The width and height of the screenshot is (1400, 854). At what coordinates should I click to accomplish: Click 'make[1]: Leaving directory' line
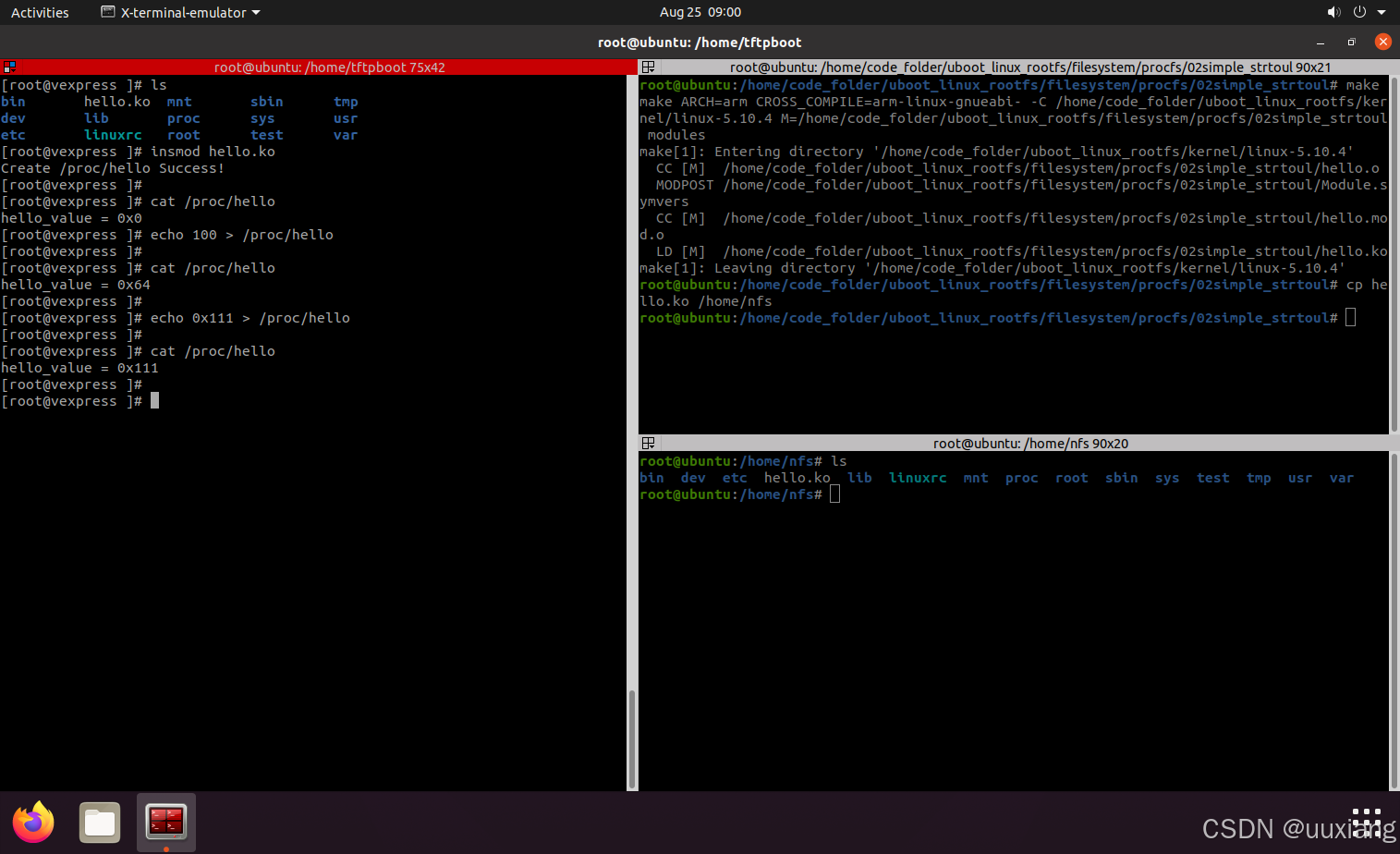coord(992,268)
